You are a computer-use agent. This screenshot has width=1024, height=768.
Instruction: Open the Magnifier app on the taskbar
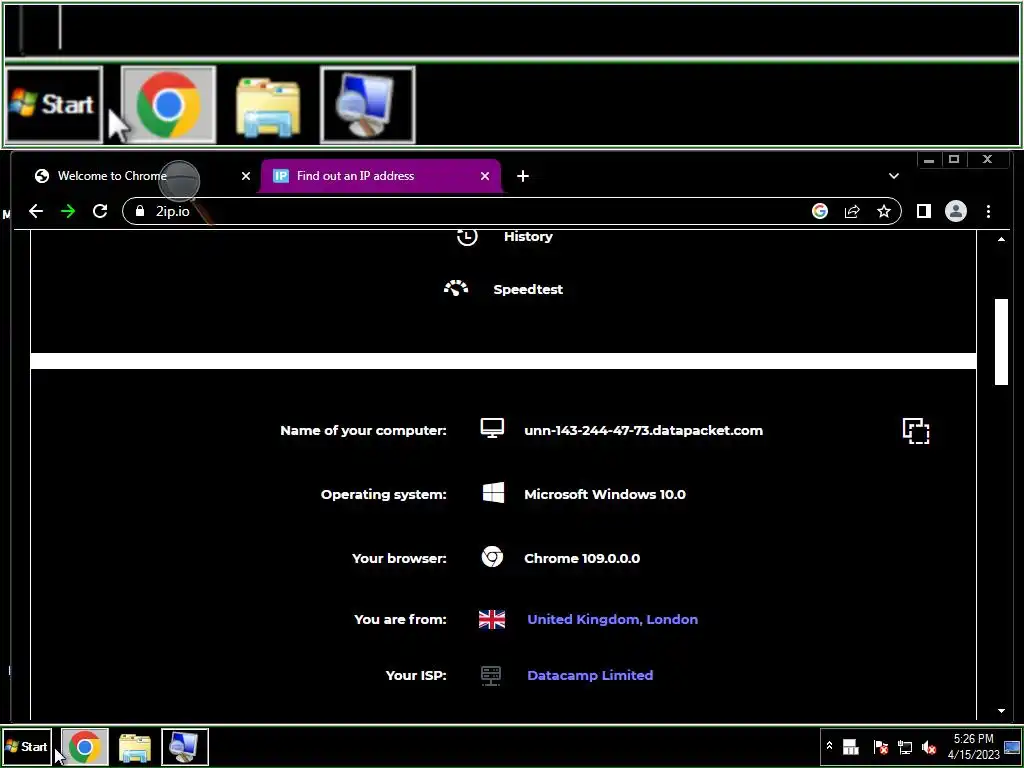pos(185,746)
